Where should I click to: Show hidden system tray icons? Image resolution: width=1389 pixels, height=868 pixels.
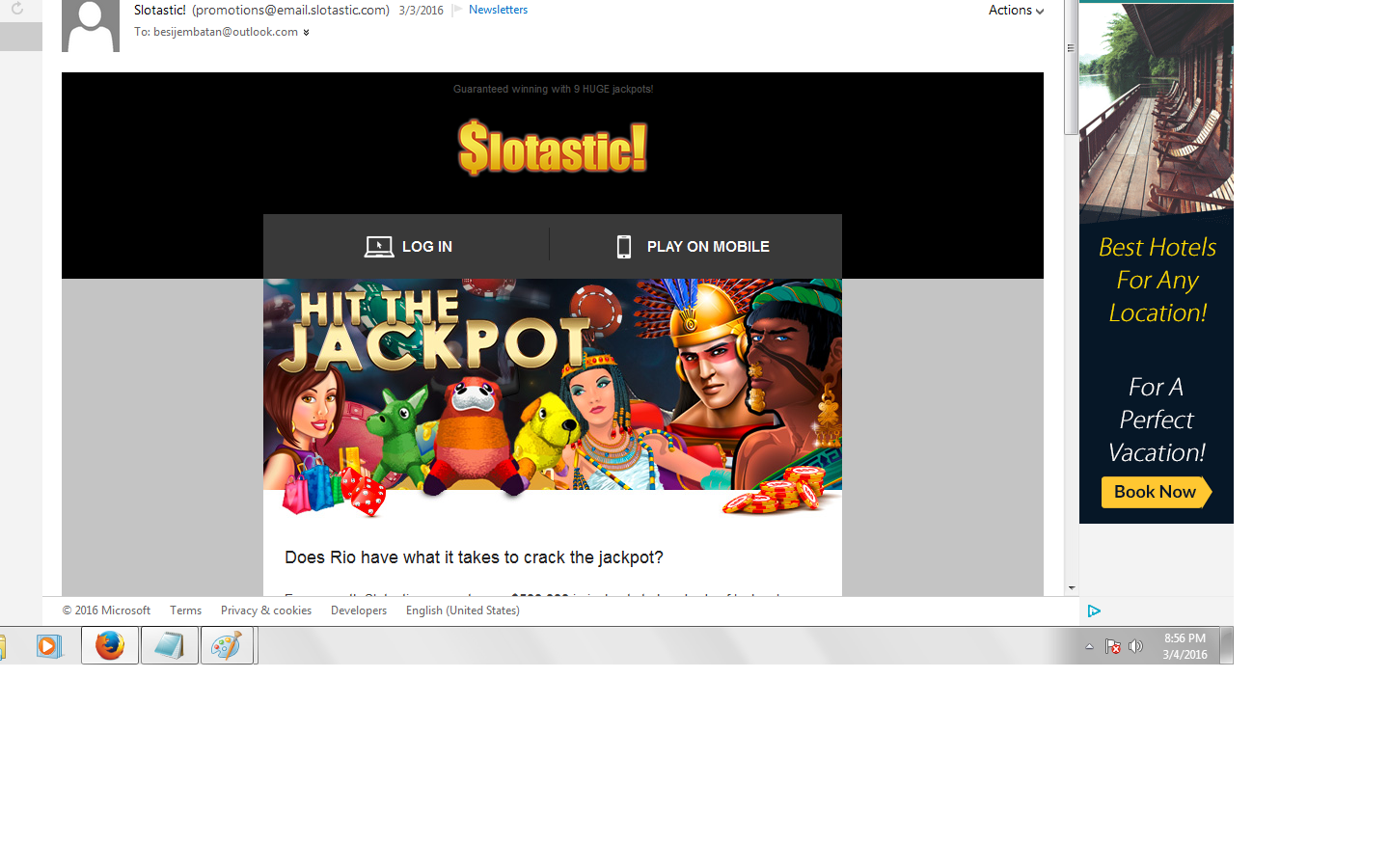tap(1089, 646)
